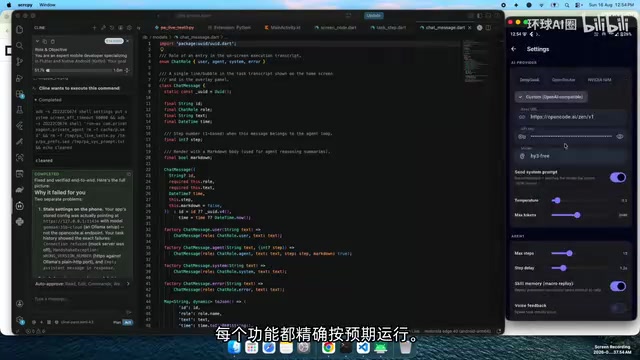The width and height of the screenshot is (640, 360).
Task: Click the 'Cline wants to execute this command' text
Action: (79, 88)
